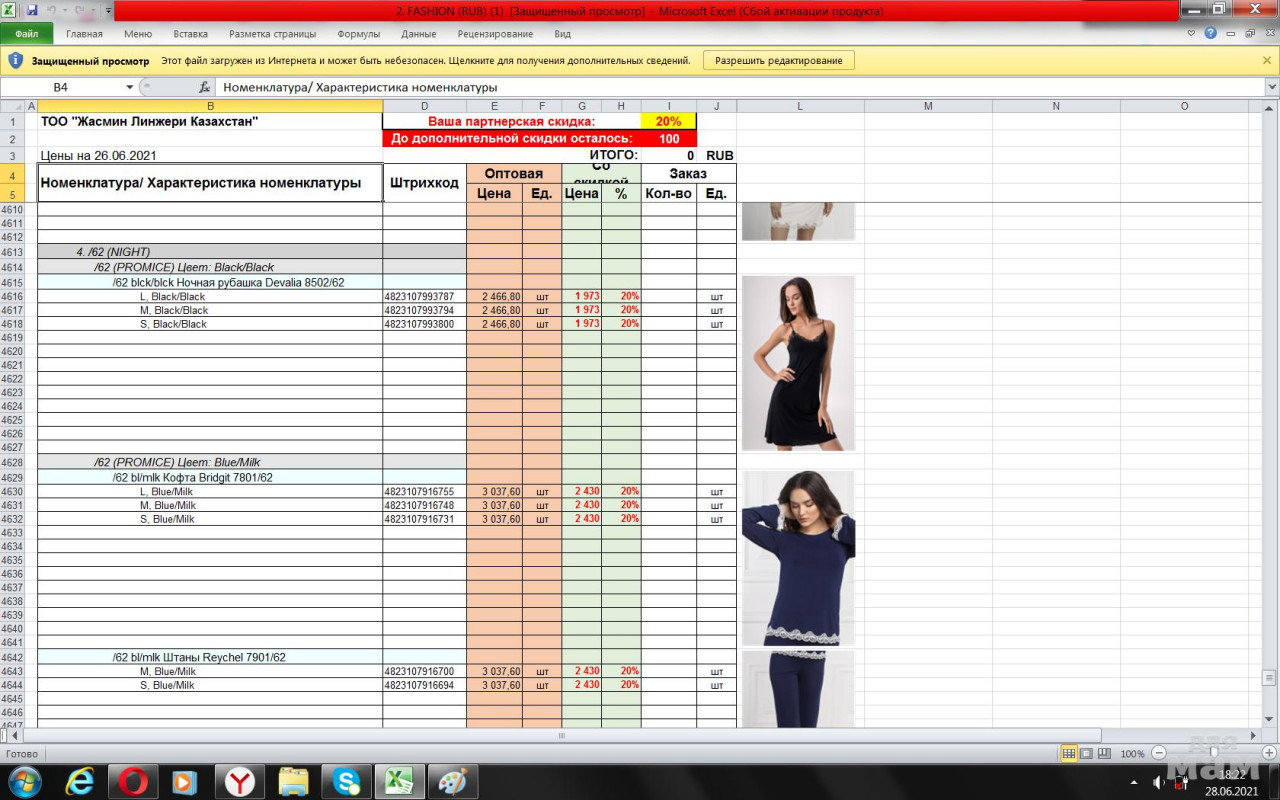Click the fx Insert Function icon
1280x800 pixels.
tap(204, 87)
